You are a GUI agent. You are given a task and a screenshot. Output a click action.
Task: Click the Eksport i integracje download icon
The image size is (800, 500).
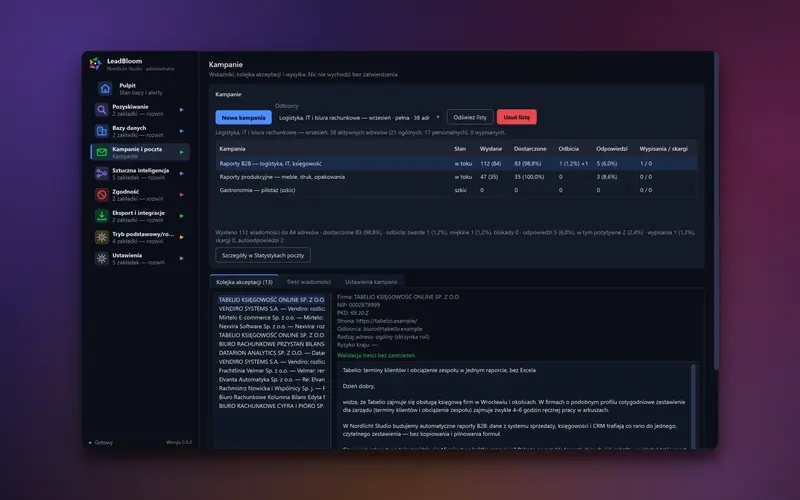(x=102, y=216)
